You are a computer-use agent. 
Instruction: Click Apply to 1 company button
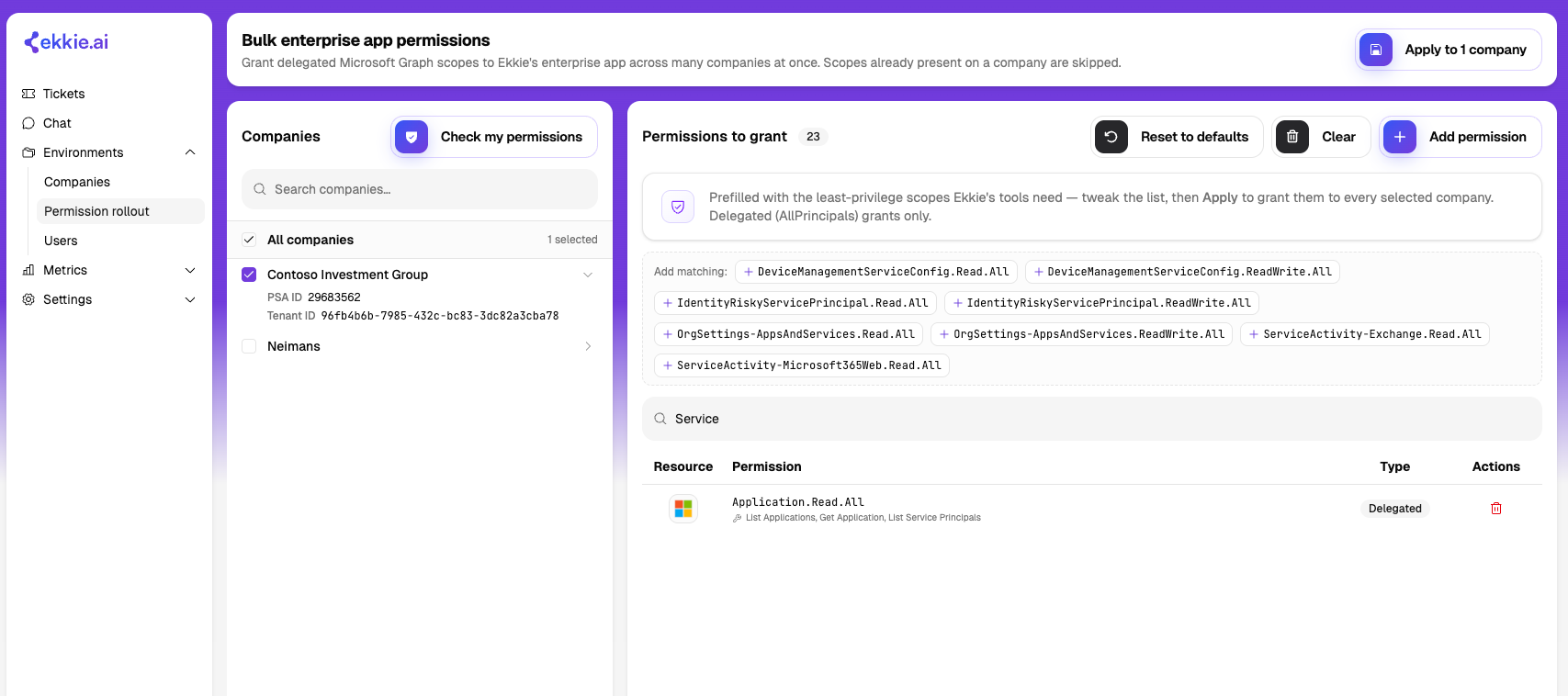1449,50
